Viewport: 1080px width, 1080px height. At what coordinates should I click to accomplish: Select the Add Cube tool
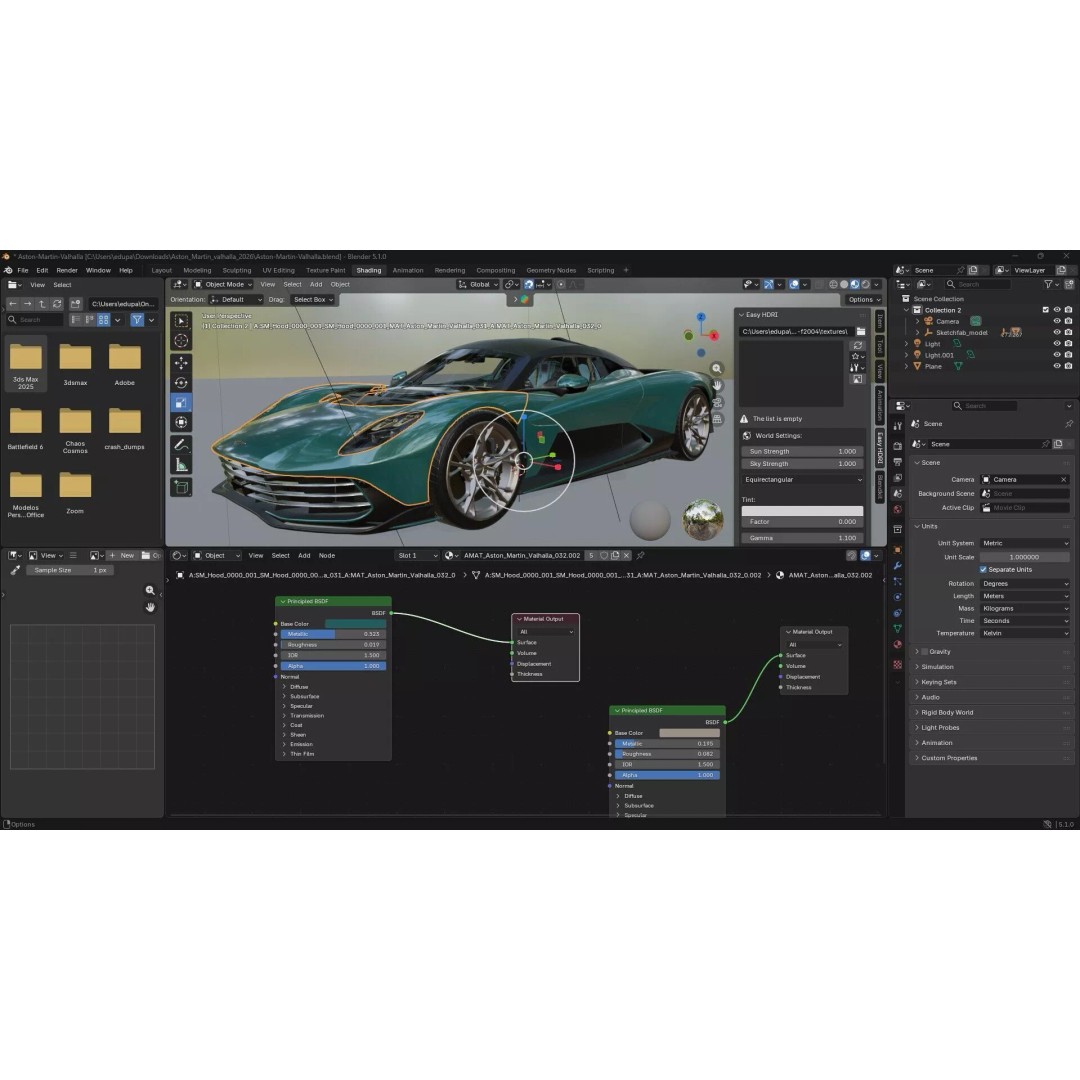[x=181, y=488]
